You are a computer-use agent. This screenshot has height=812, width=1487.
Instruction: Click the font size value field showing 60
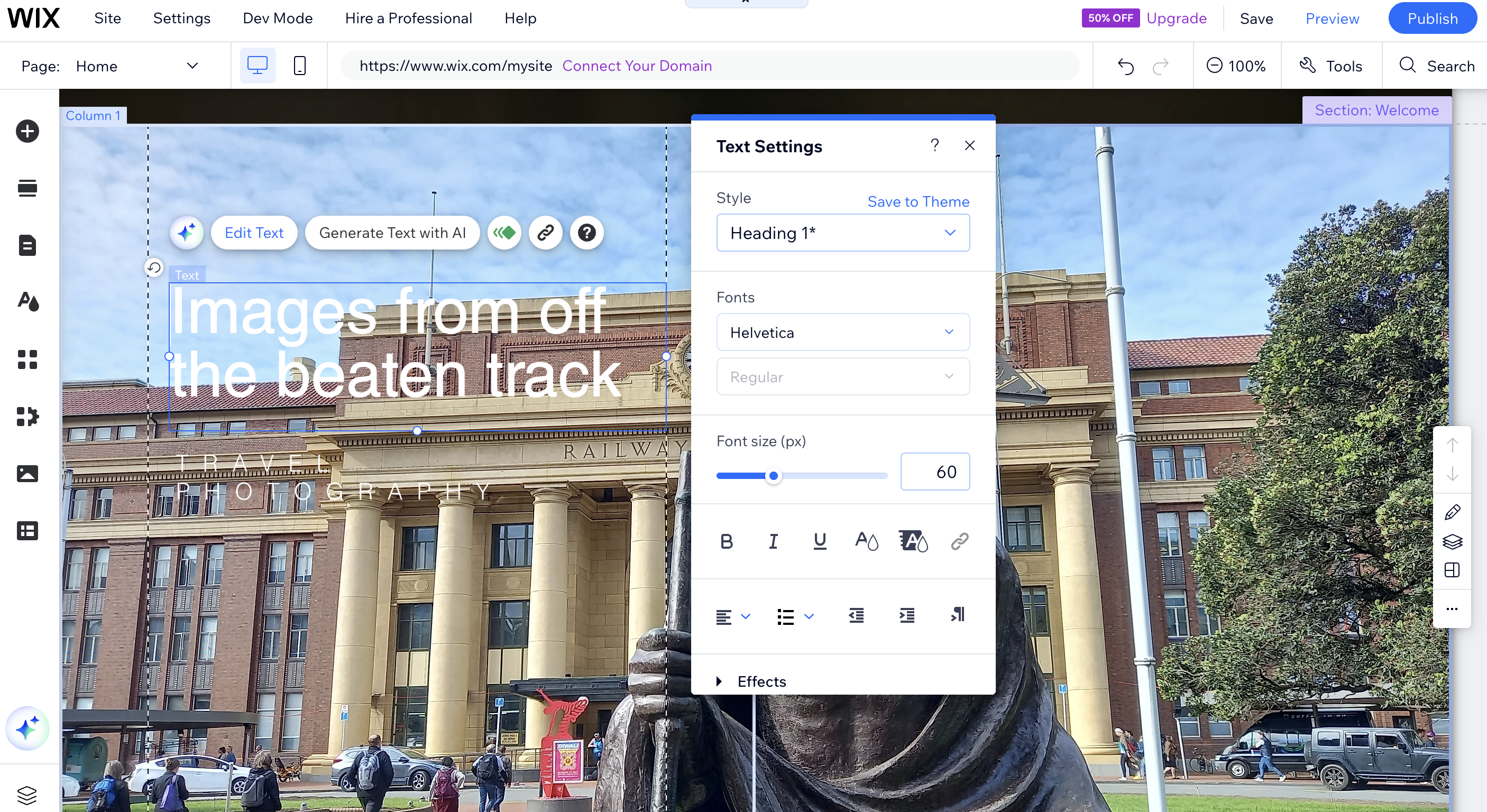[935, 472]
